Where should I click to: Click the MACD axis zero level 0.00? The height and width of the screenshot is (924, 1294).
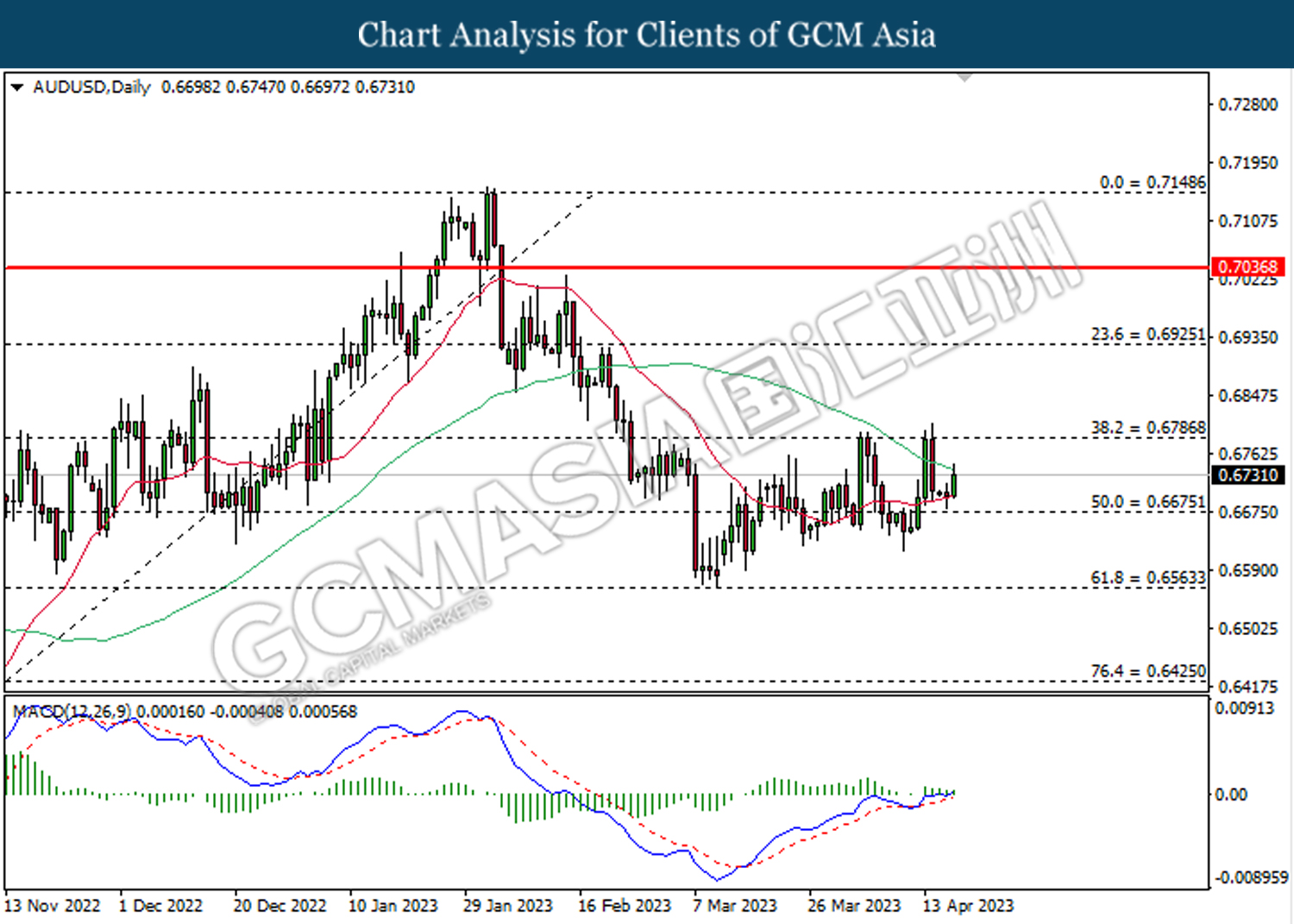pyautogui.click(x=1231, y=795)
